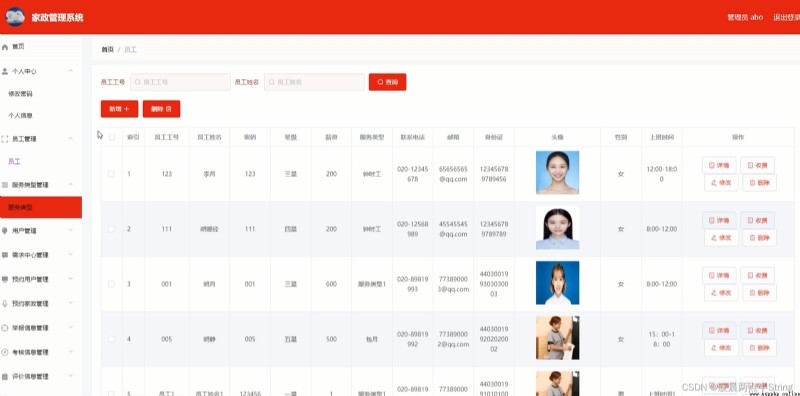The width and height of the screenshot is (800, 396).
Task: Click the 新增 + add button
Action: [119, 109]
